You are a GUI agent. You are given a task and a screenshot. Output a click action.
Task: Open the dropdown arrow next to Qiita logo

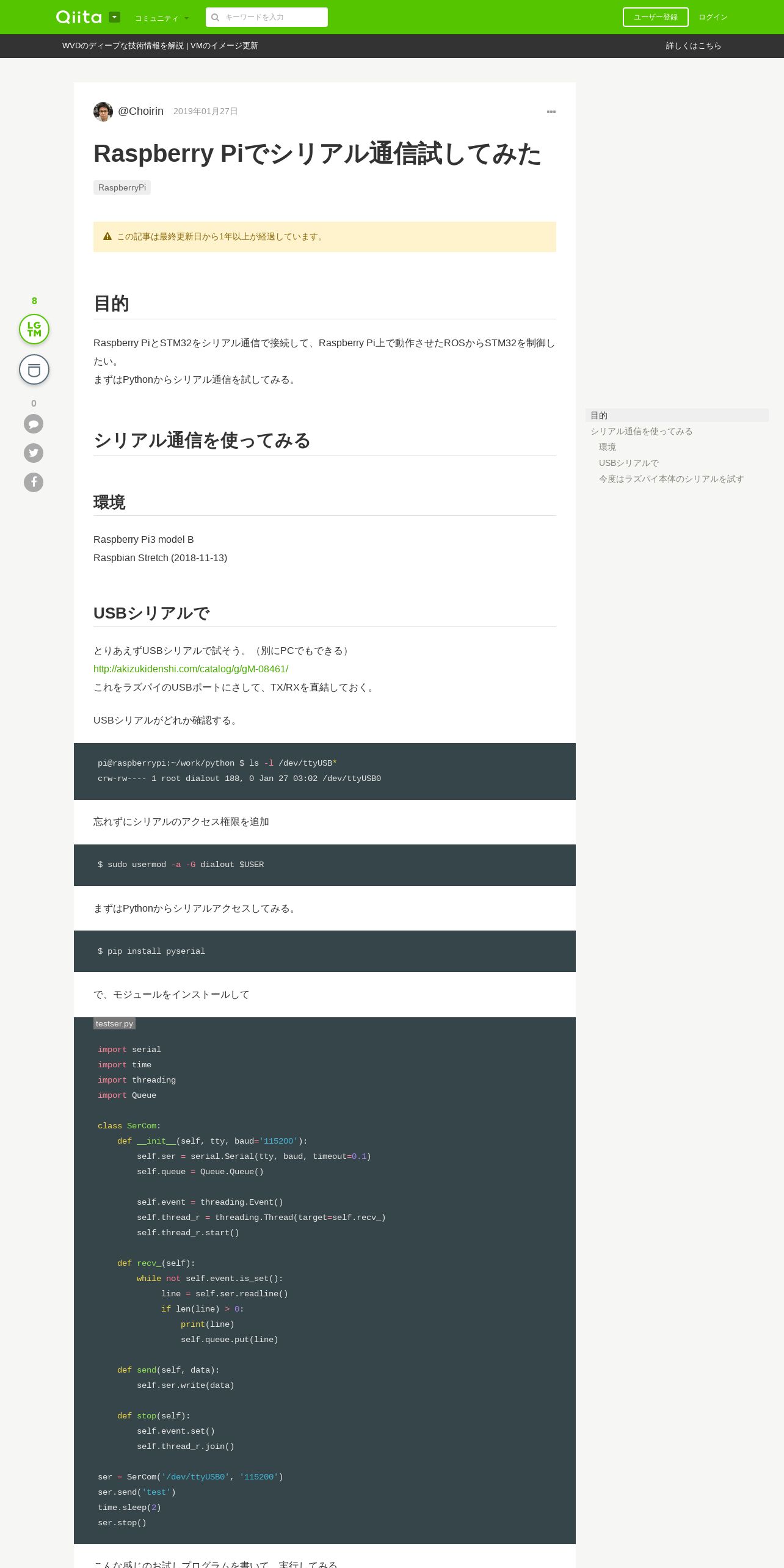pos(114,17)
